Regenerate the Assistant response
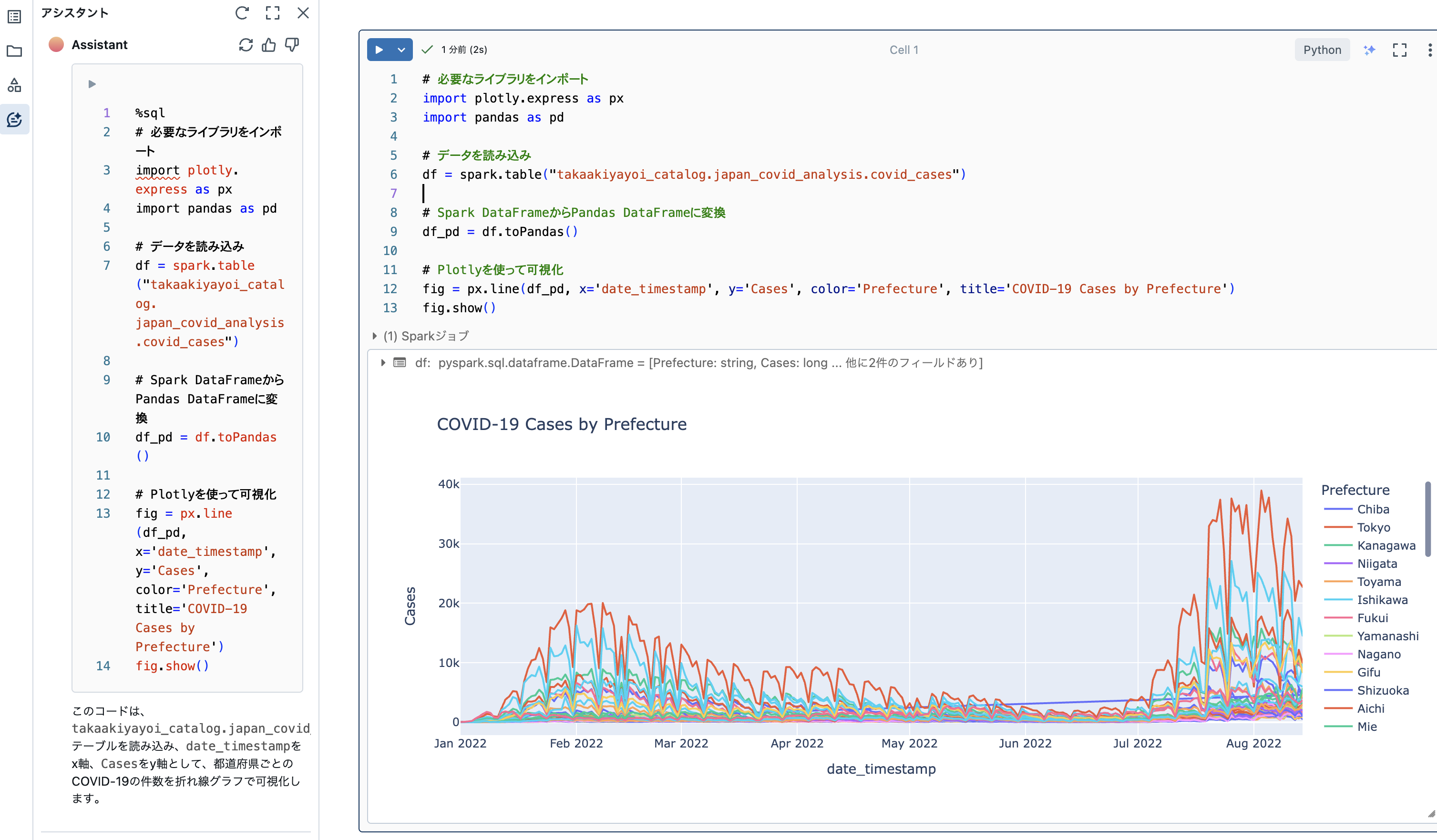This screenshot has height=840, width=1437. (x=246, y=45)
